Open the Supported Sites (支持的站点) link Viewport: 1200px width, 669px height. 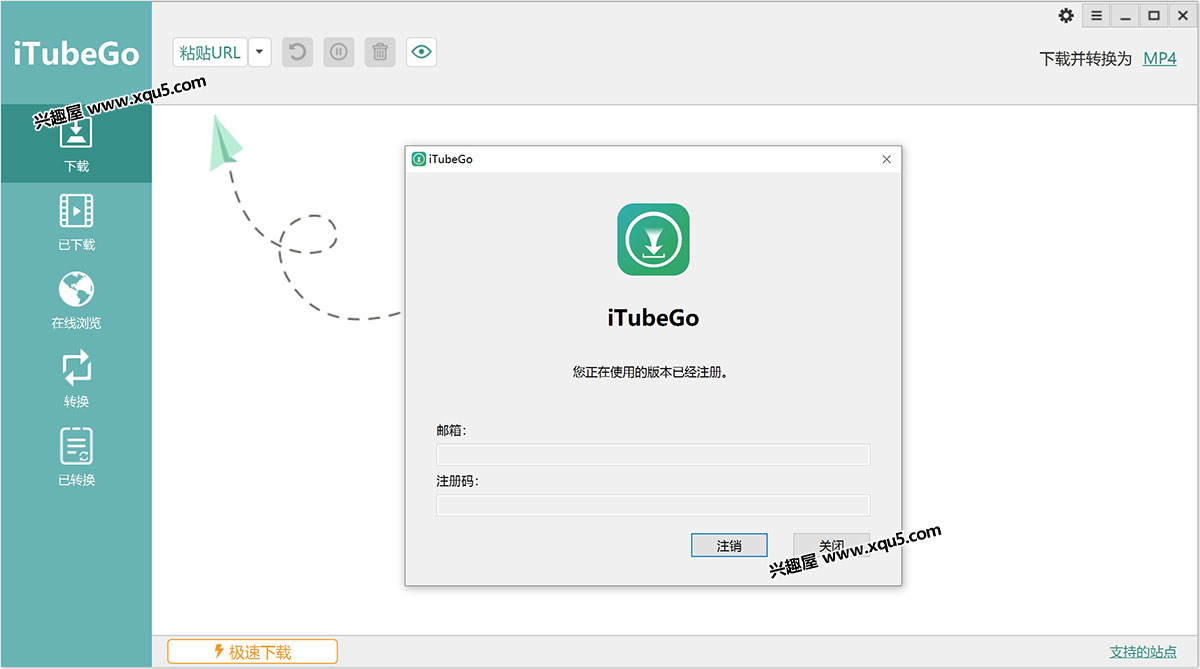pyautogui.click(x=1143, y=652)
